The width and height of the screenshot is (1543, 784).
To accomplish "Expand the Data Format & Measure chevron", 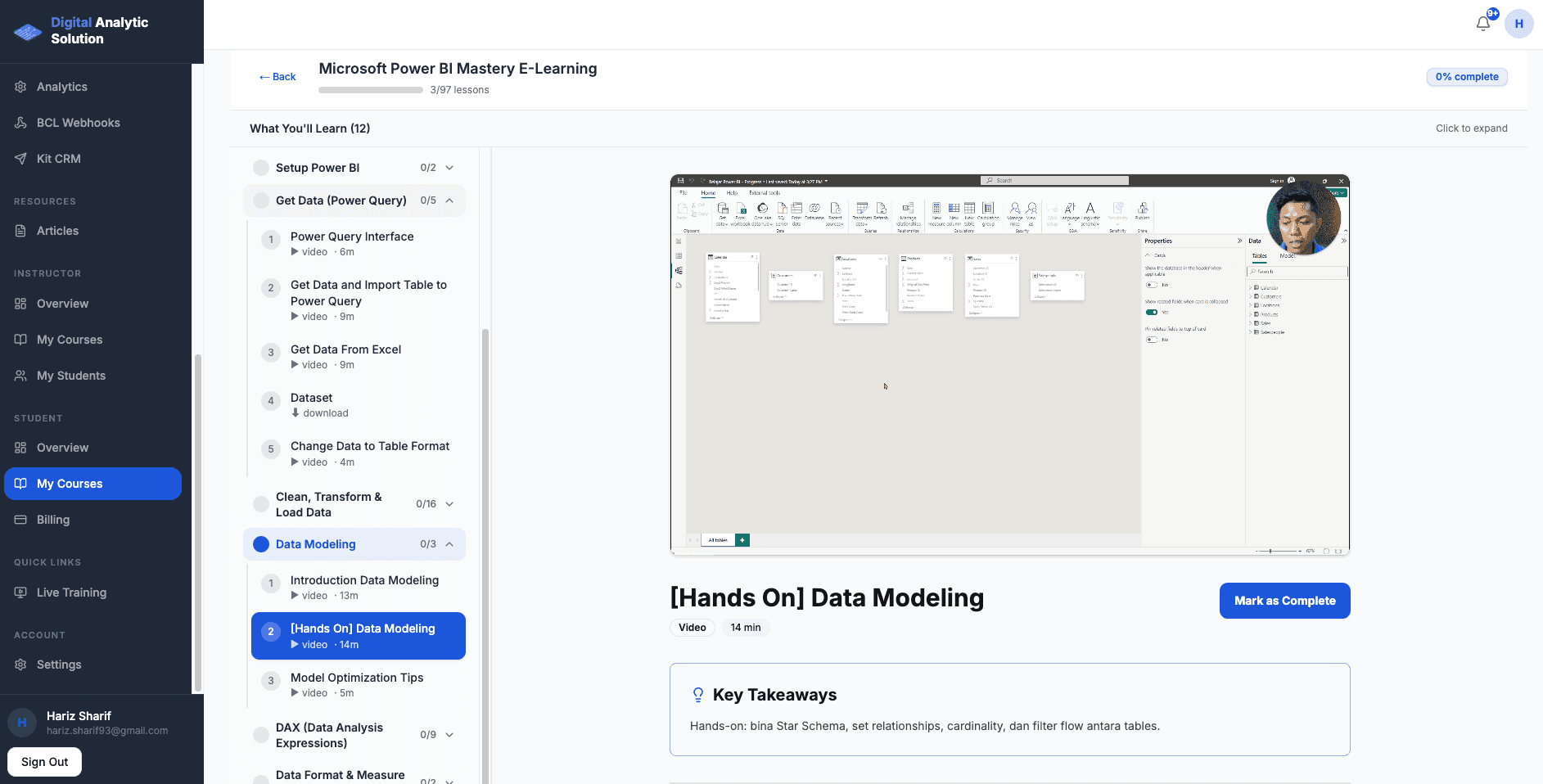I will click(449, 781).
